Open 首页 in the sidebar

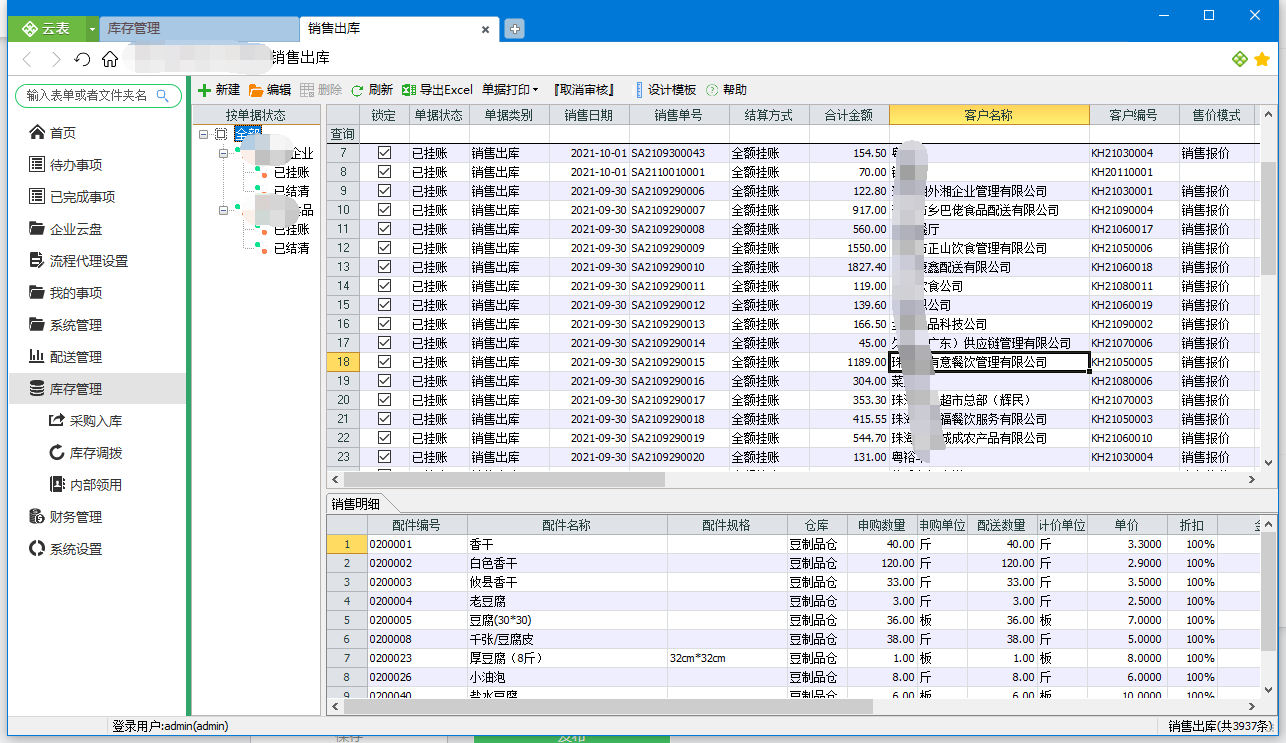(x=97, y=133)
